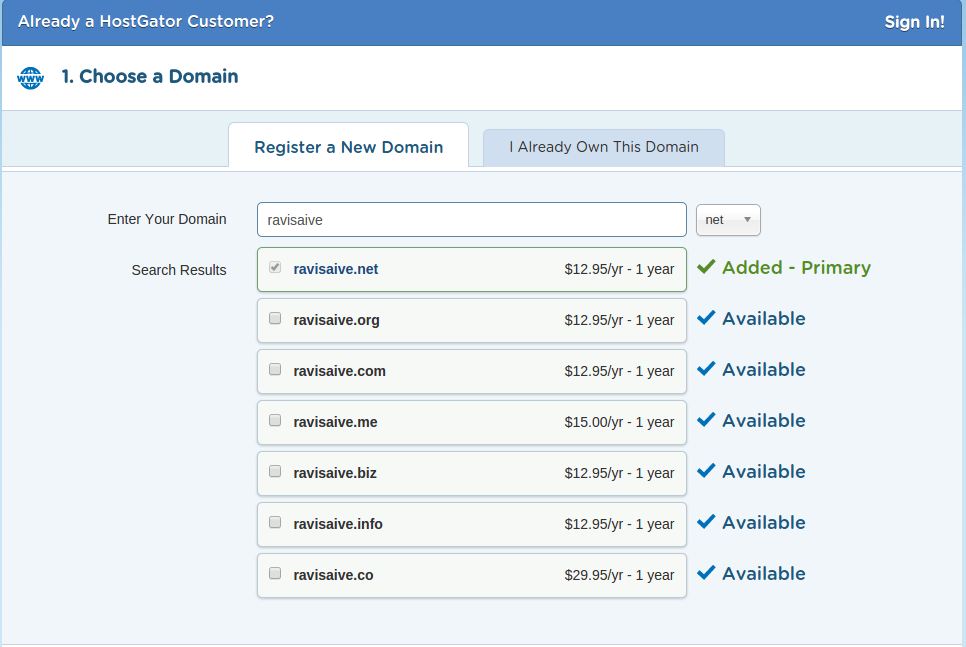Enable the ravisaive.com domain checkbox
966x647 pixels.
point(275,370)
